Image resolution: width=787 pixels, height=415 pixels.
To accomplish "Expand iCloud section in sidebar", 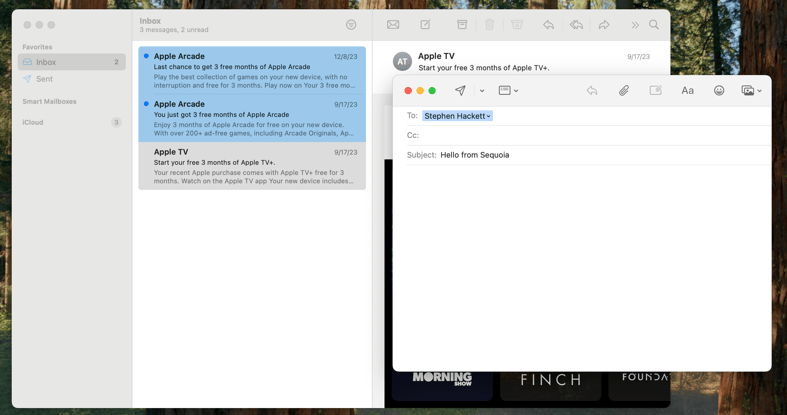I will tap(33, 122).
